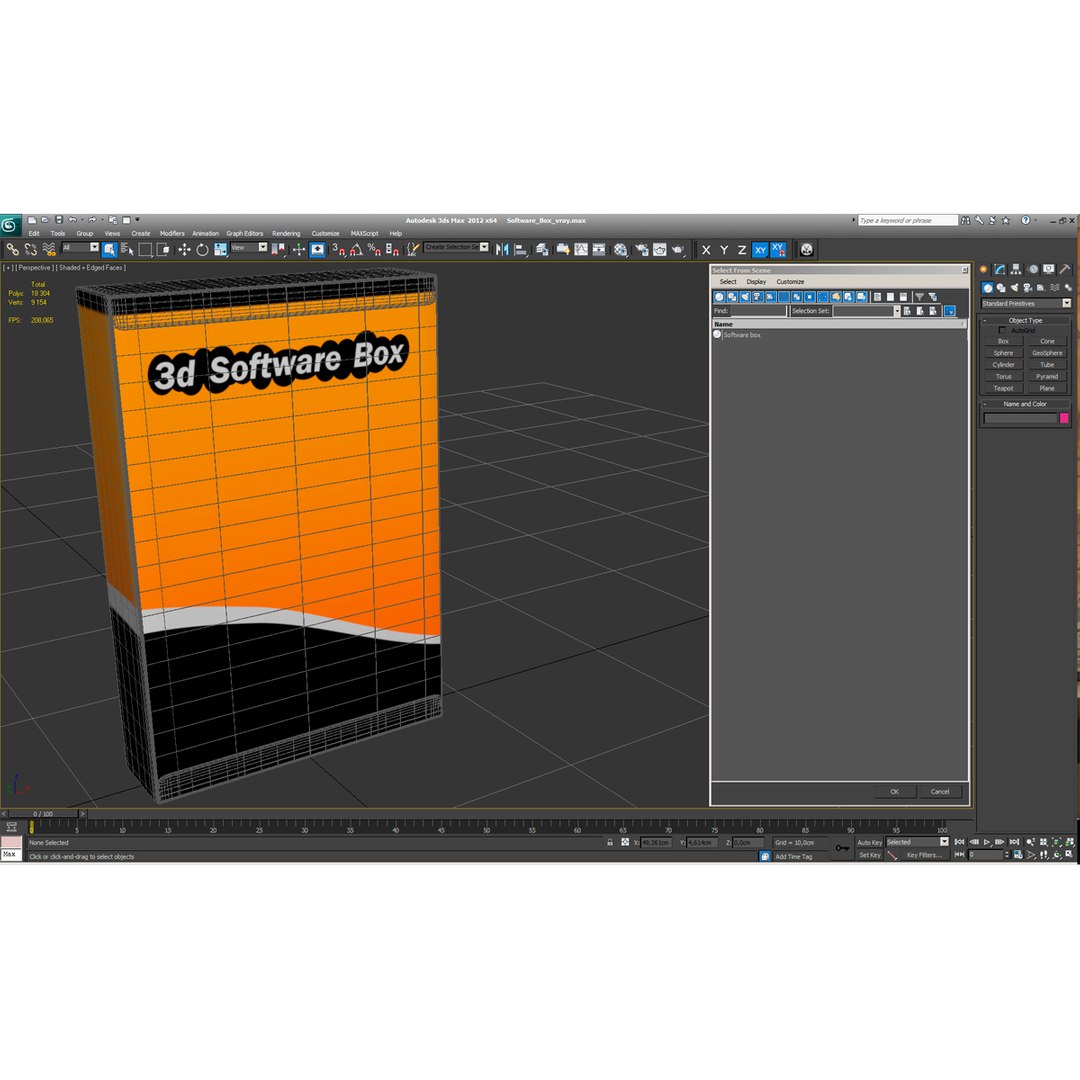The height and width of the screenshot is (1080, 1080).
Task: Click Cancel in Select From Scene dialog
Action: point(940,791)
